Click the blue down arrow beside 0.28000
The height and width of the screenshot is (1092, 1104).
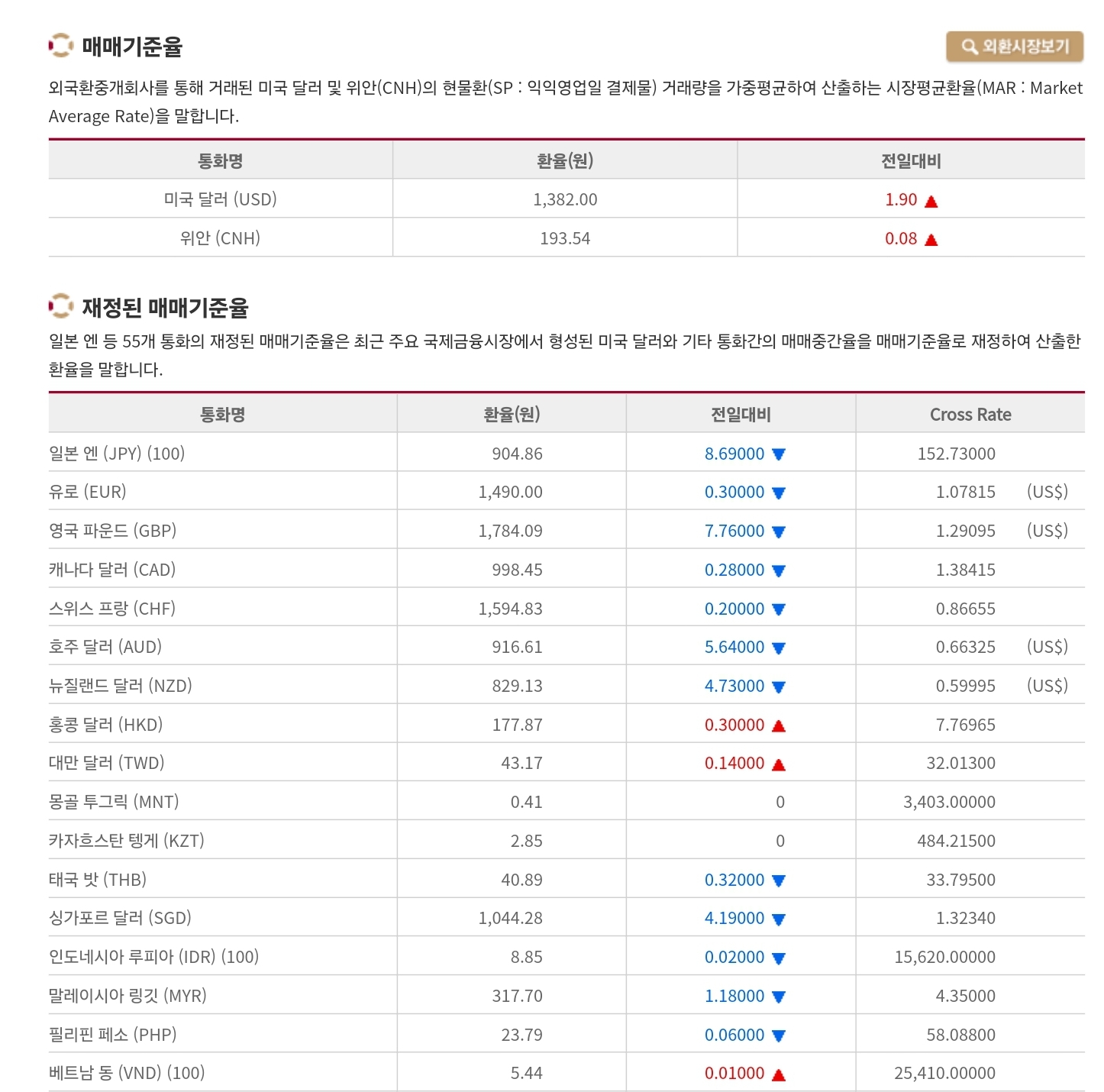779,570
